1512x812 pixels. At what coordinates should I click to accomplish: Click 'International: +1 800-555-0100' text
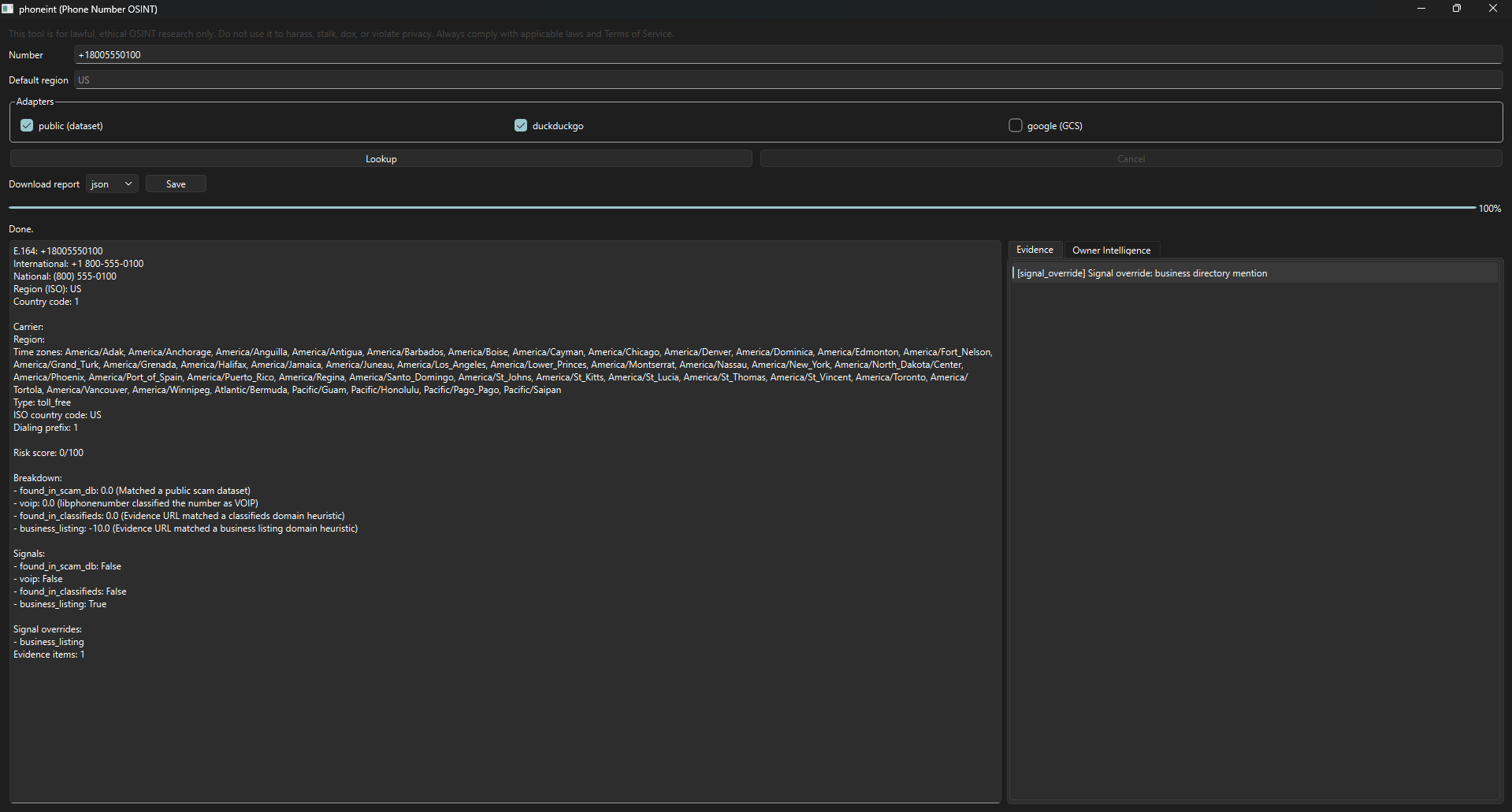point(78,264)
